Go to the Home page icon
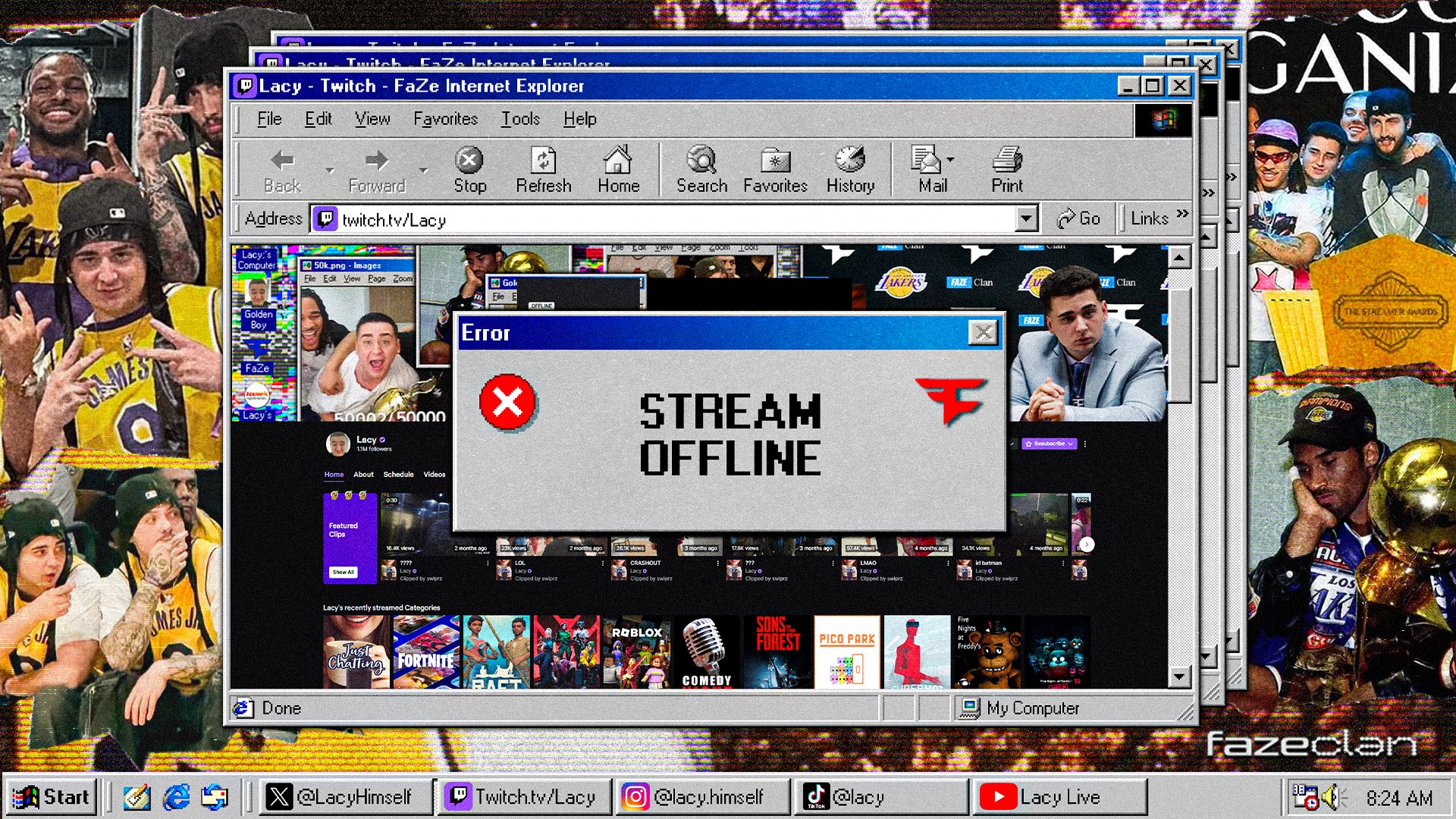Image resolution: width=1456 pixels, height=819 pixels. click(x=617, y=159)
